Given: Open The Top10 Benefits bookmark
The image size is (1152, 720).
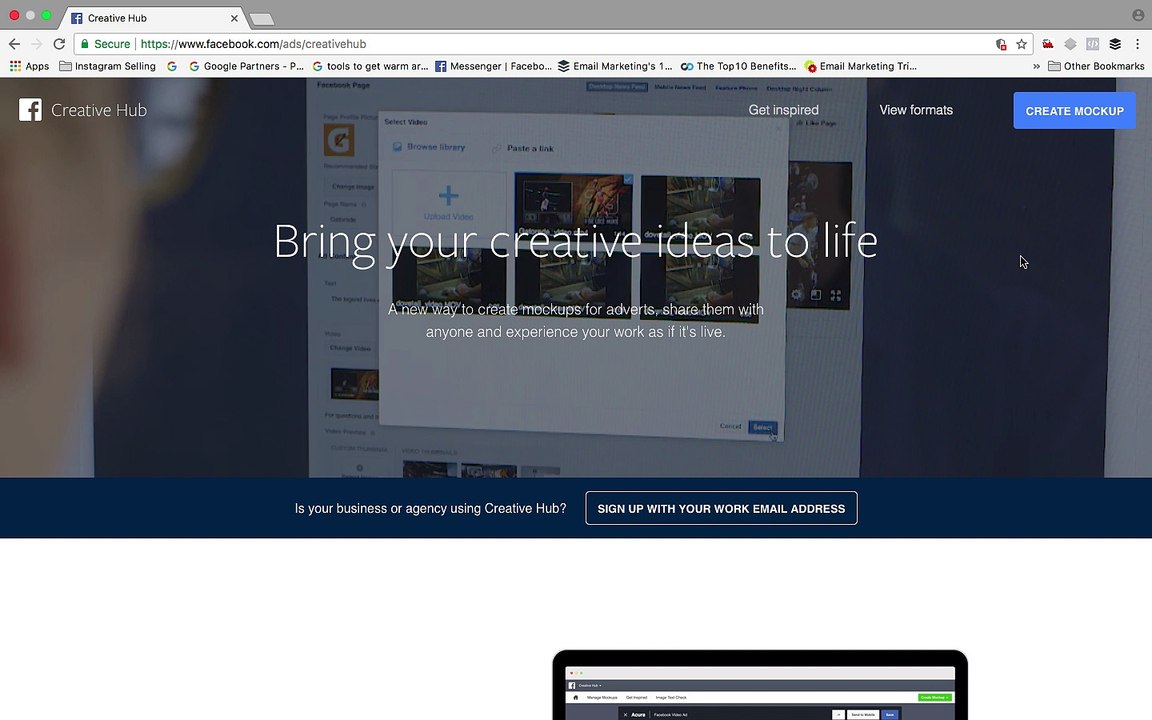Looking at the screenshot, I should click(x=738, y=66).
